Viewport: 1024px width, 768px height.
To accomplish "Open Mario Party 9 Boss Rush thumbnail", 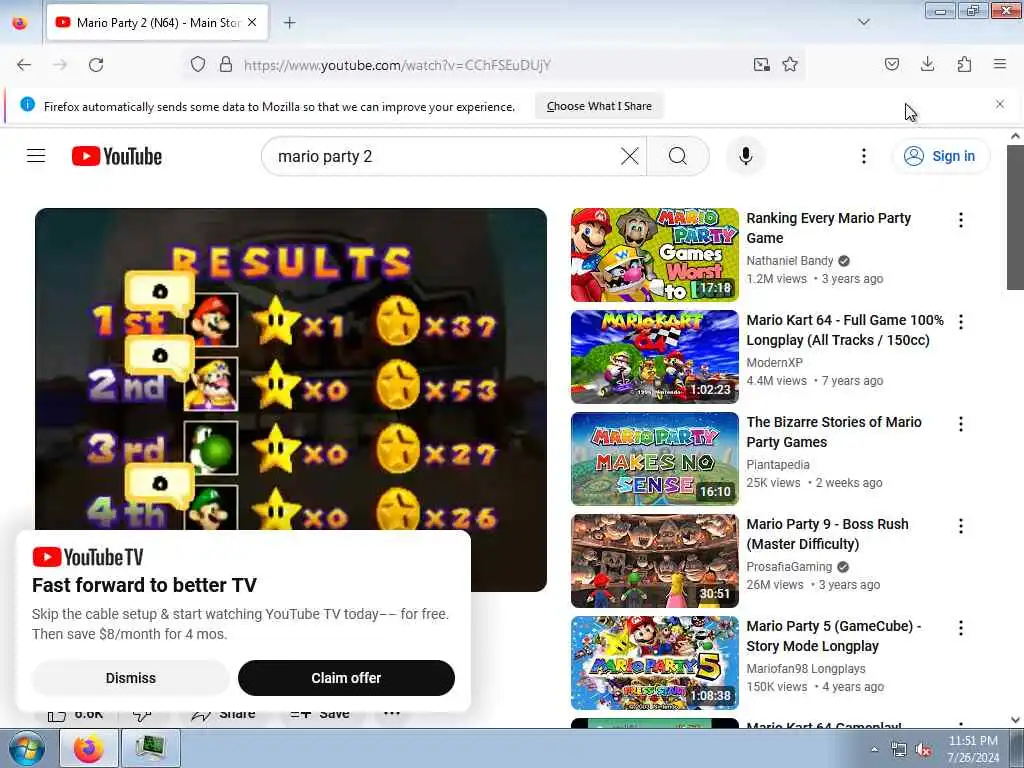I will click(654, 560).
